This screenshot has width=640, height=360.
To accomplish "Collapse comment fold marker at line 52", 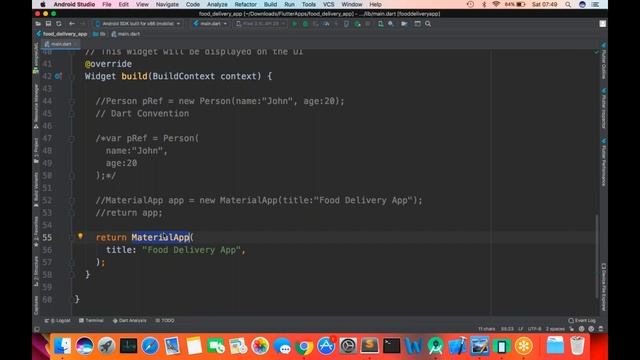I will tap(72, 200).
